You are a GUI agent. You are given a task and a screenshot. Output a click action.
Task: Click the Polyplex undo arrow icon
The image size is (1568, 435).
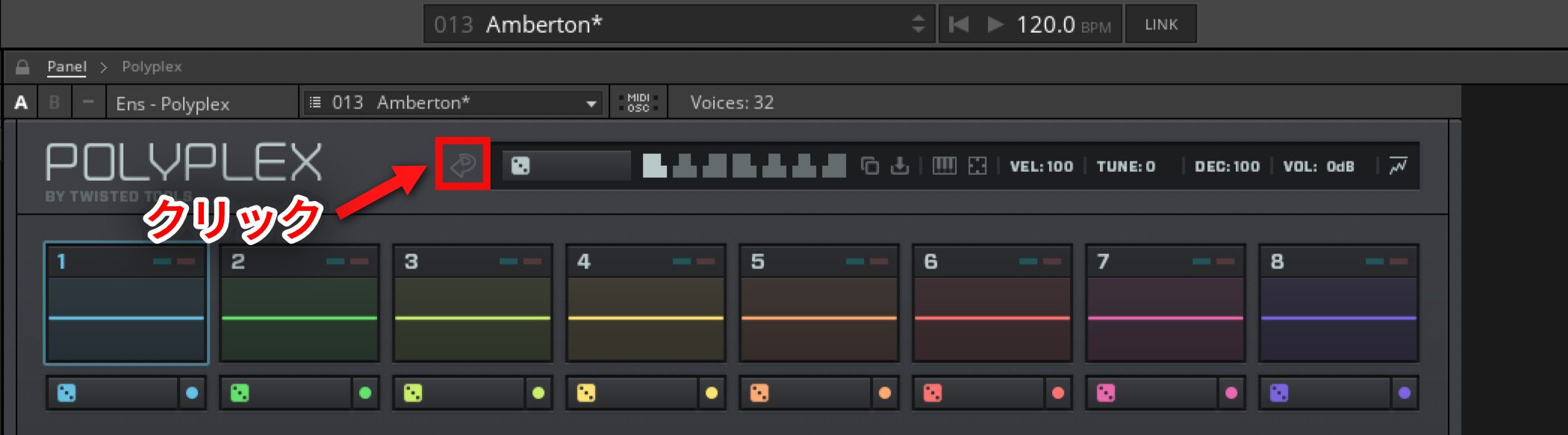pos(463,164)
